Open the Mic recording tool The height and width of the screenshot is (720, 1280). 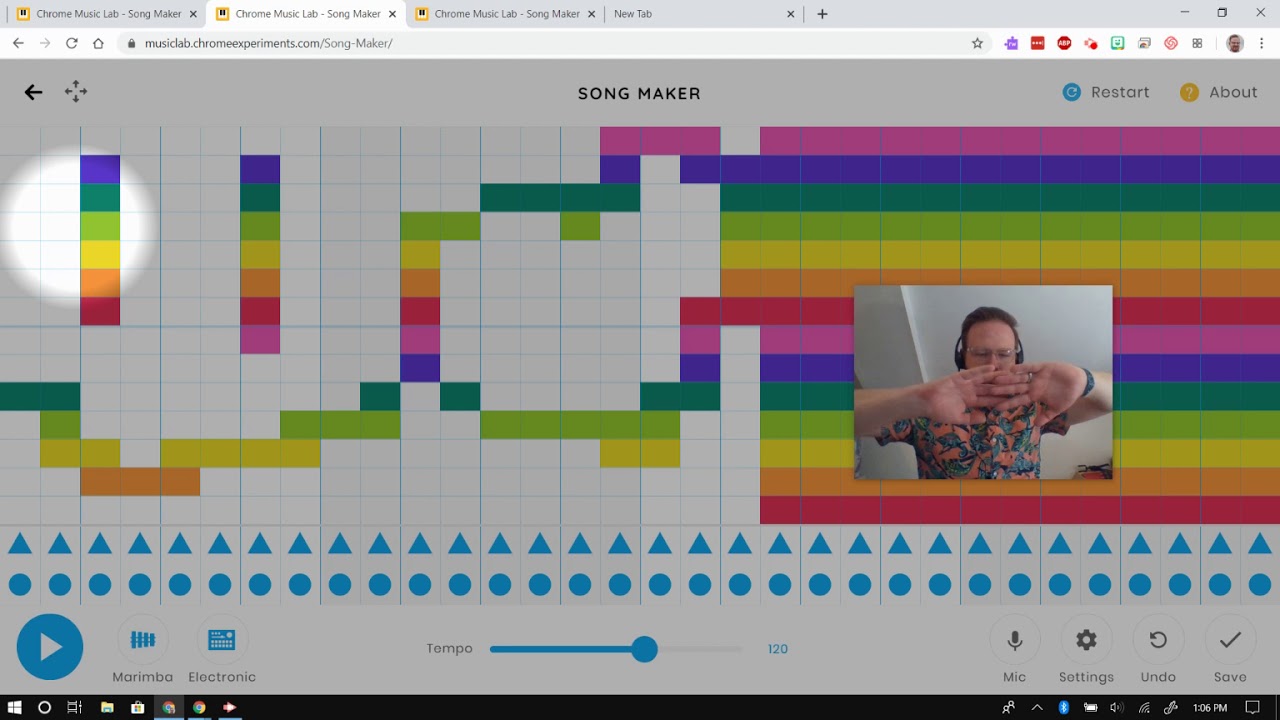click(x=1015, y=640)
